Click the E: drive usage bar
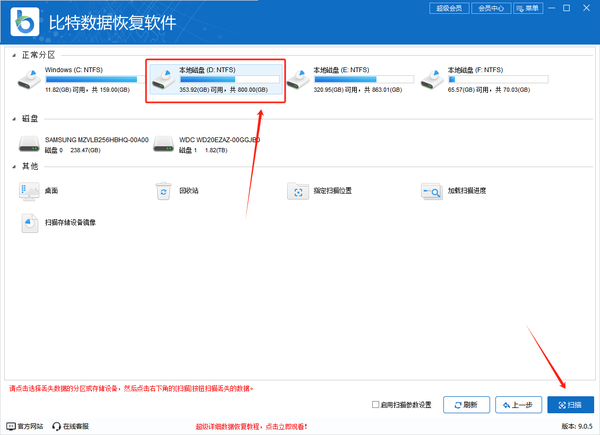Screen dimensions: 600x435 pyautogui.click(x=364, y=80)
